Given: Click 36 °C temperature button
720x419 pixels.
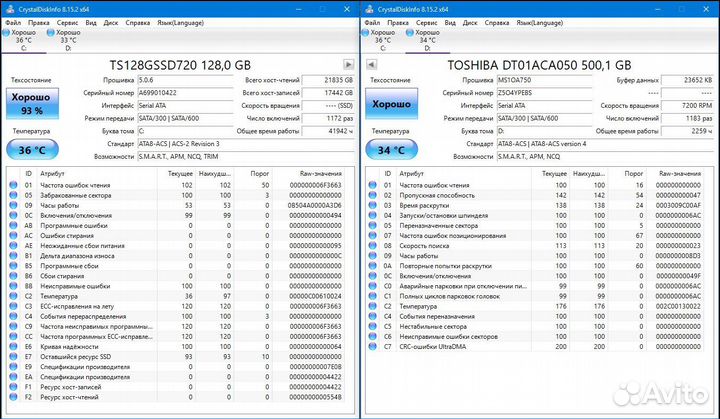Looking at the screenshot, I should coord(32,150).
